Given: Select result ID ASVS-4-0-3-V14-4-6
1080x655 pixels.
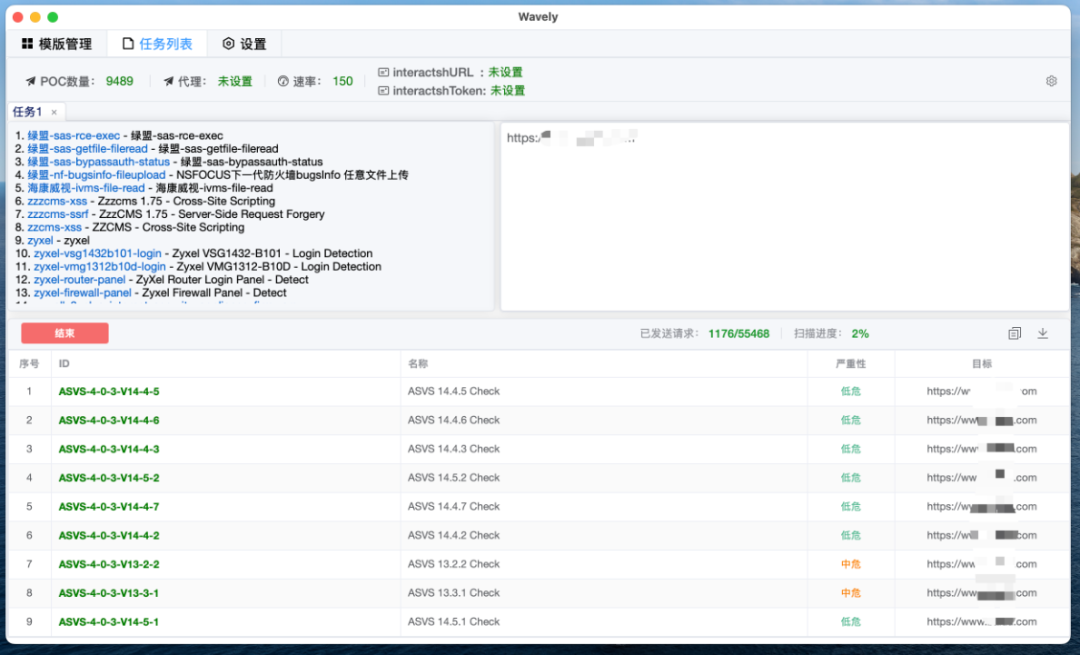Looking at the screenshot, I should 109,420.
